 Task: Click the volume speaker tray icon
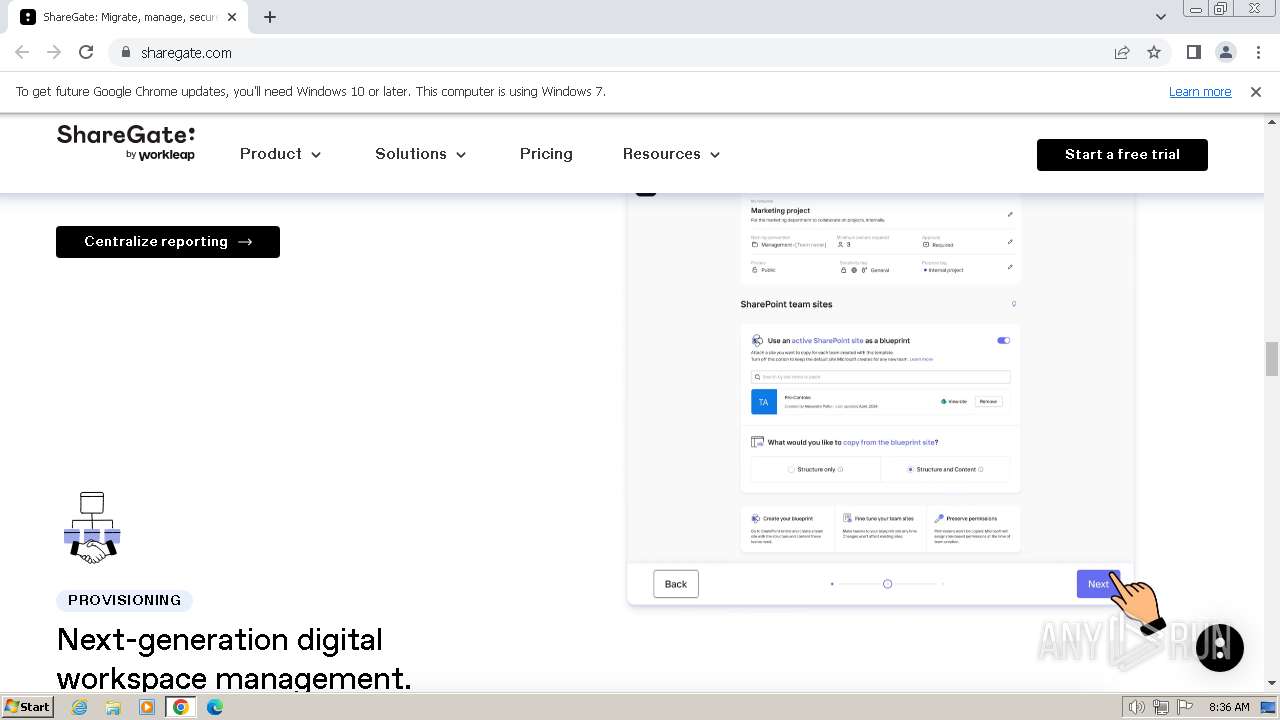click(x=1137, y=707)
